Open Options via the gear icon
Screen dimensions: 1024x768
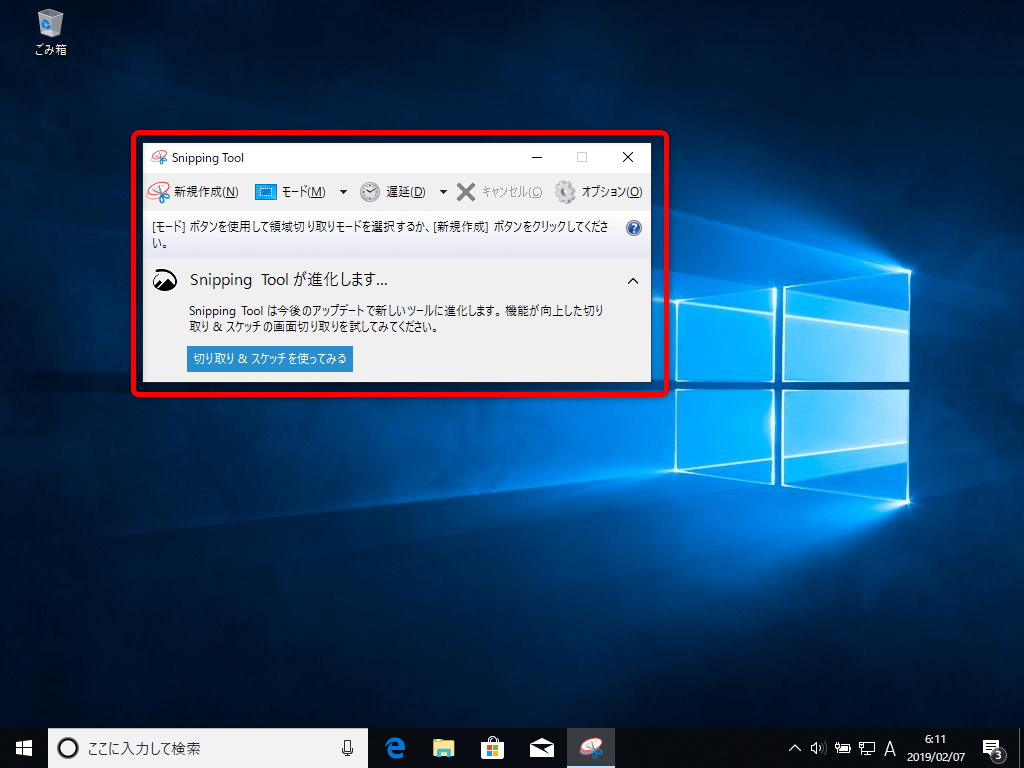pyautogui.click(x=565, y=191)
